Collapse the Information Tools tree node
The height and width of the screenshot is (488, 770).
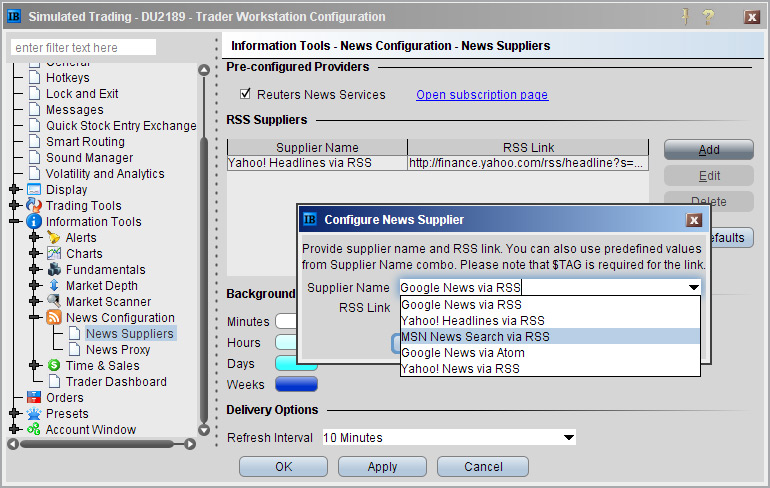[14, 221]
